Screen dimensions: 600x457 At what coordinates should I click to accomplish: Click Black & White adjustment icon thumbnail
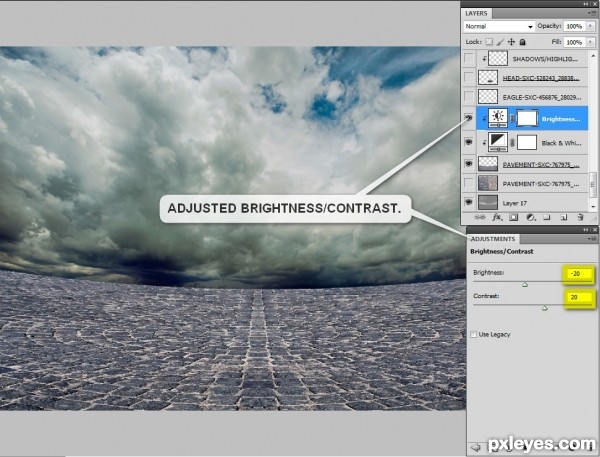click(x=498, y=142)
